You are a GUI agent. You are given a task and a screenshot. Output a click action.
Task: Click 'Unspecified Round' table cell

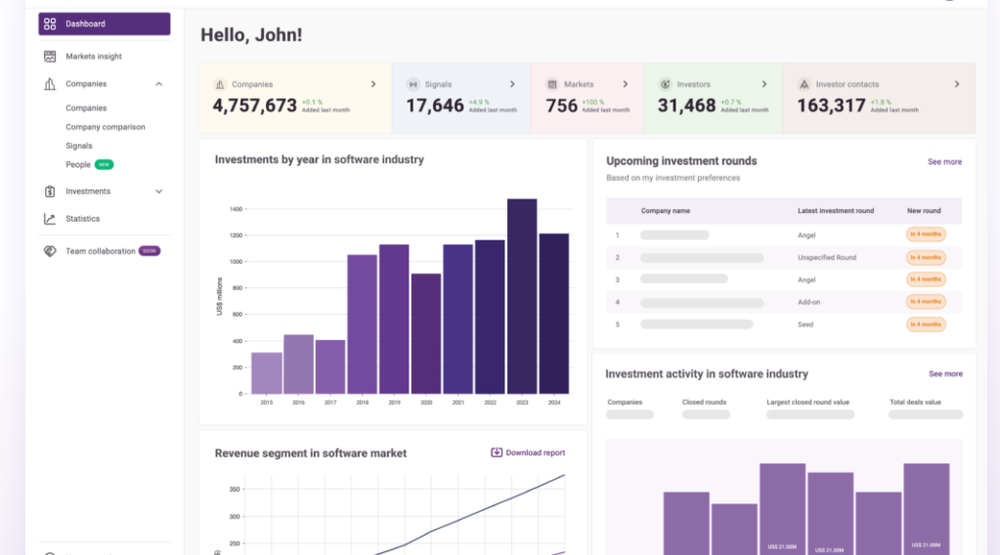tap(827, 258)
